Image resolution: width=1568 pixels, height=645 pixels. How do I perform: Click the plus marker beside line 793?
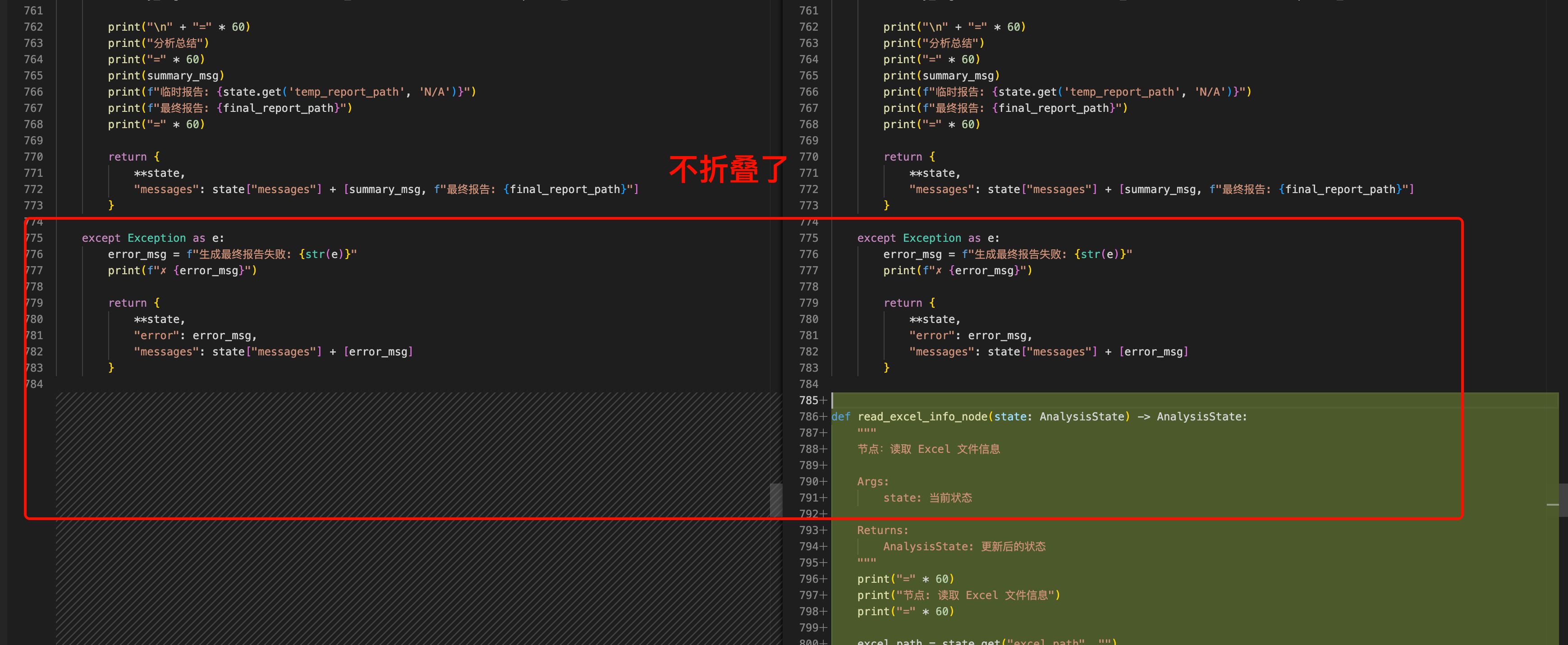click(x=824, y=530)
